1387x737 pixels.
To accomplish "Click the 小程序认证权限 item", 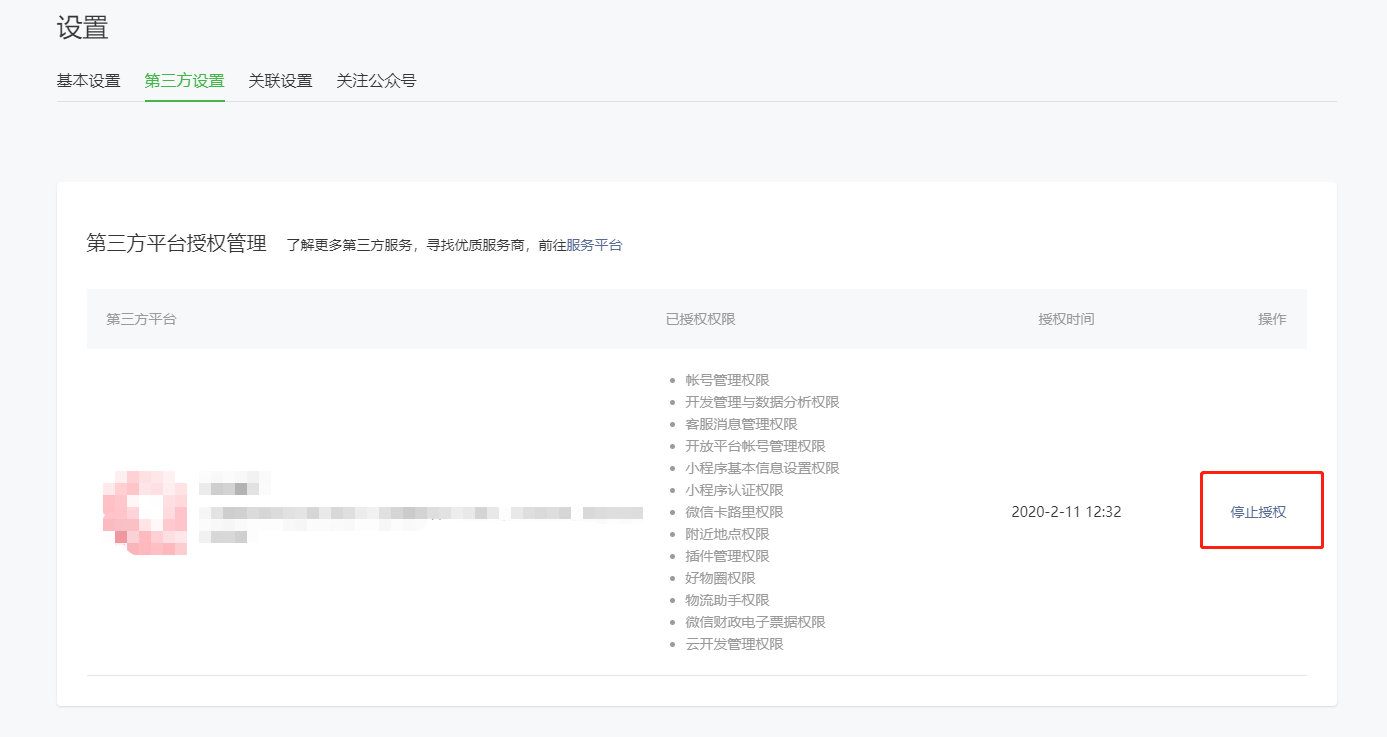I will [x=734, y=490].
